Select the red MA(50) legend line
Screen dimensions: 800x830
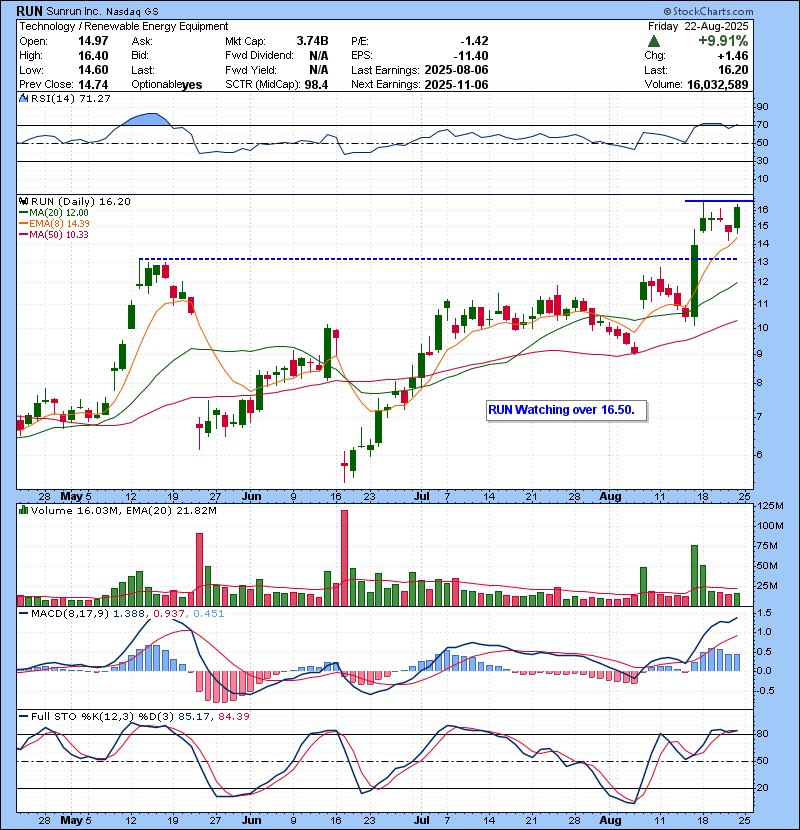[23, 234]
